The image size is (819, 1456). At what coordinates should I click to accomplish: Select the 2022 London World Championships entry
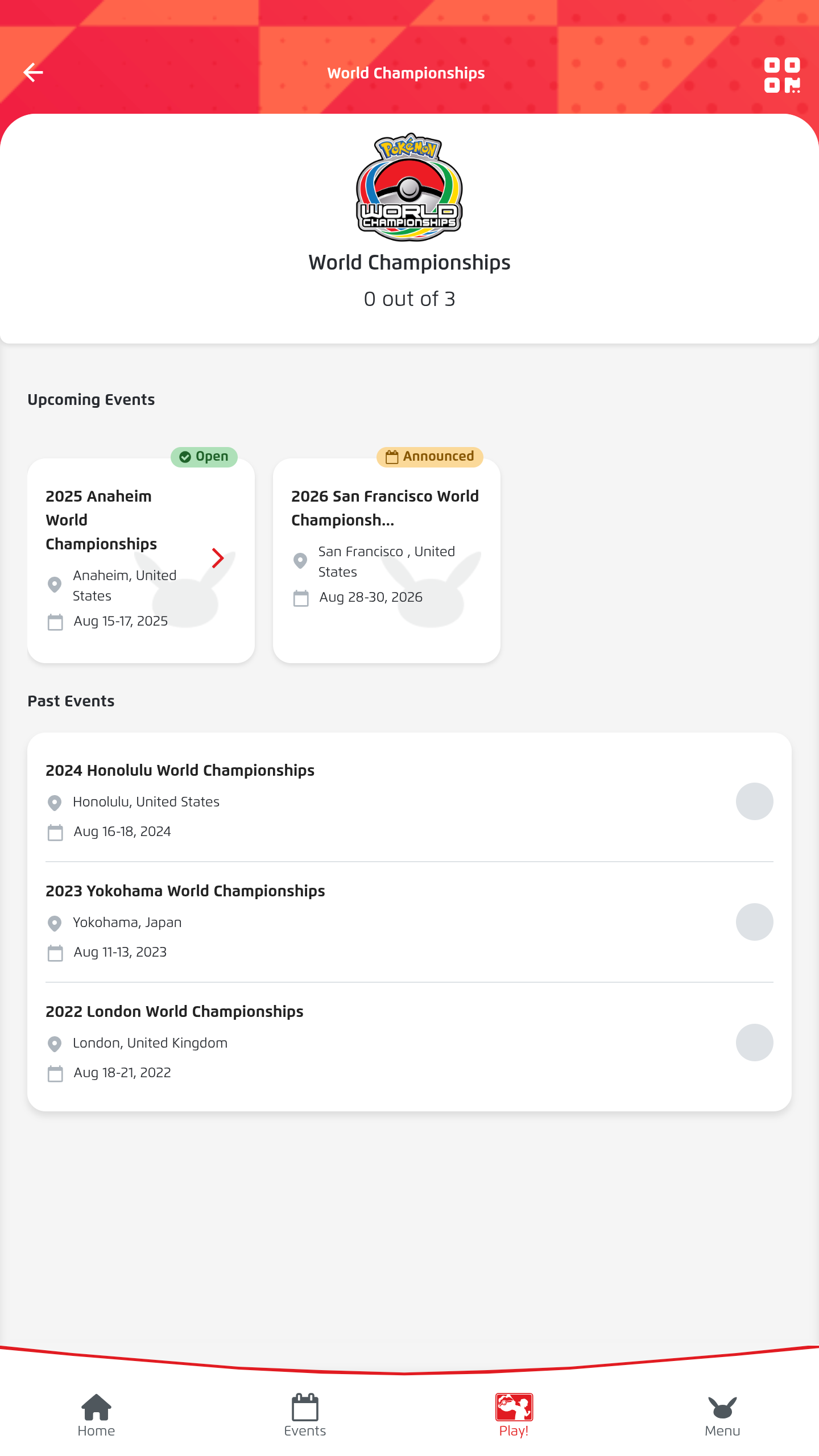click(x=409, y=1042)
